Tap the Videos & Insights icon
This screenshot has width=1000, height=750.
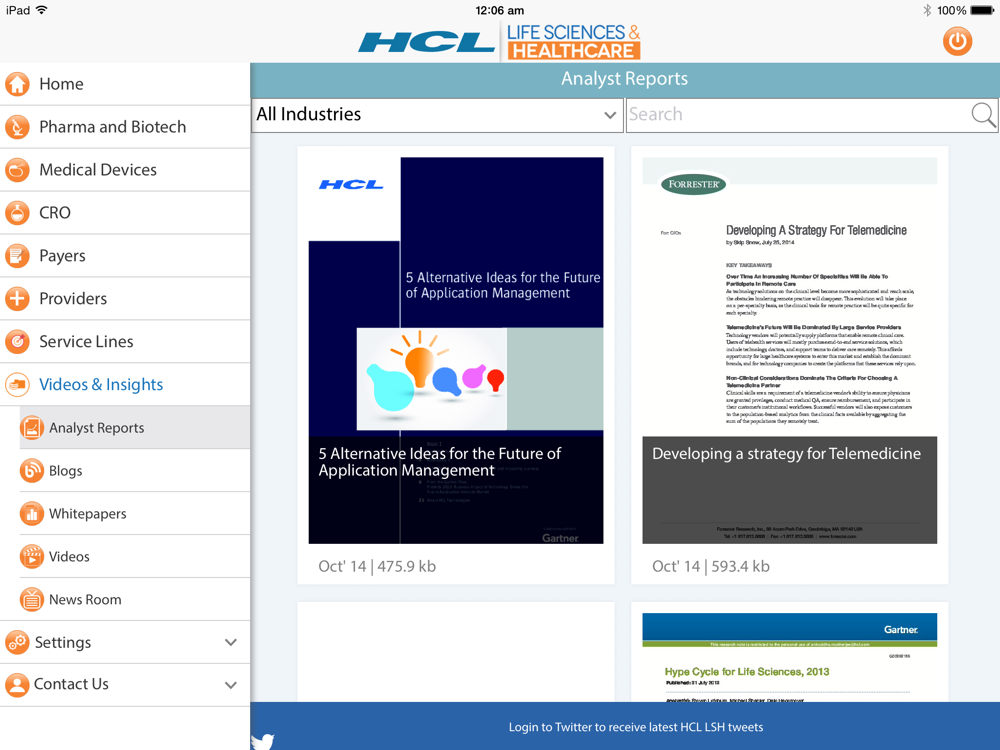[17, 385]
